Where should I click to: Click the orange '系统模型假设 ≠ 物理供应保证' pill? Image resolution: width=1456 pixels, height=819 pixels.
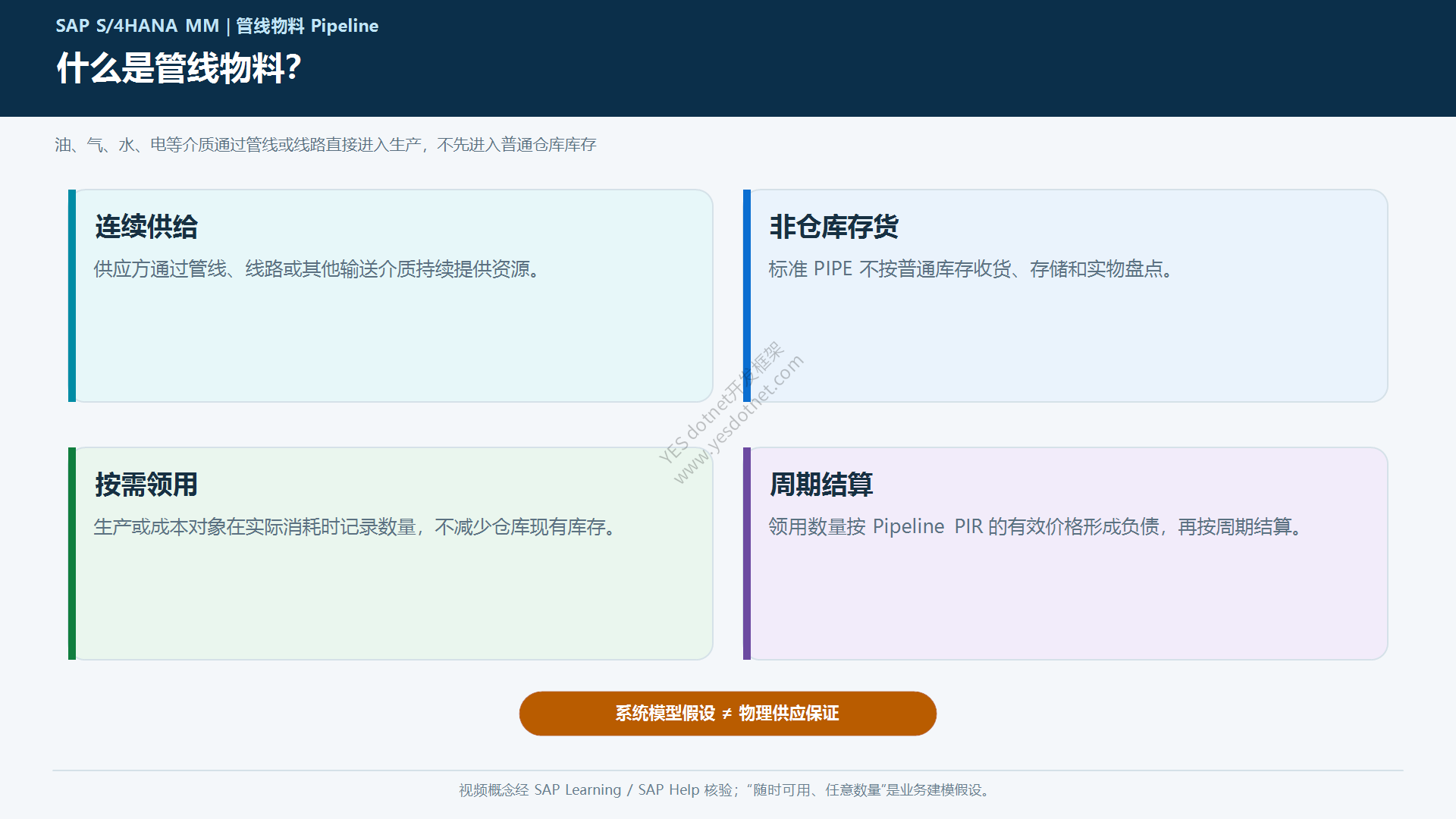pyautogui.click(x=728, y=714)
